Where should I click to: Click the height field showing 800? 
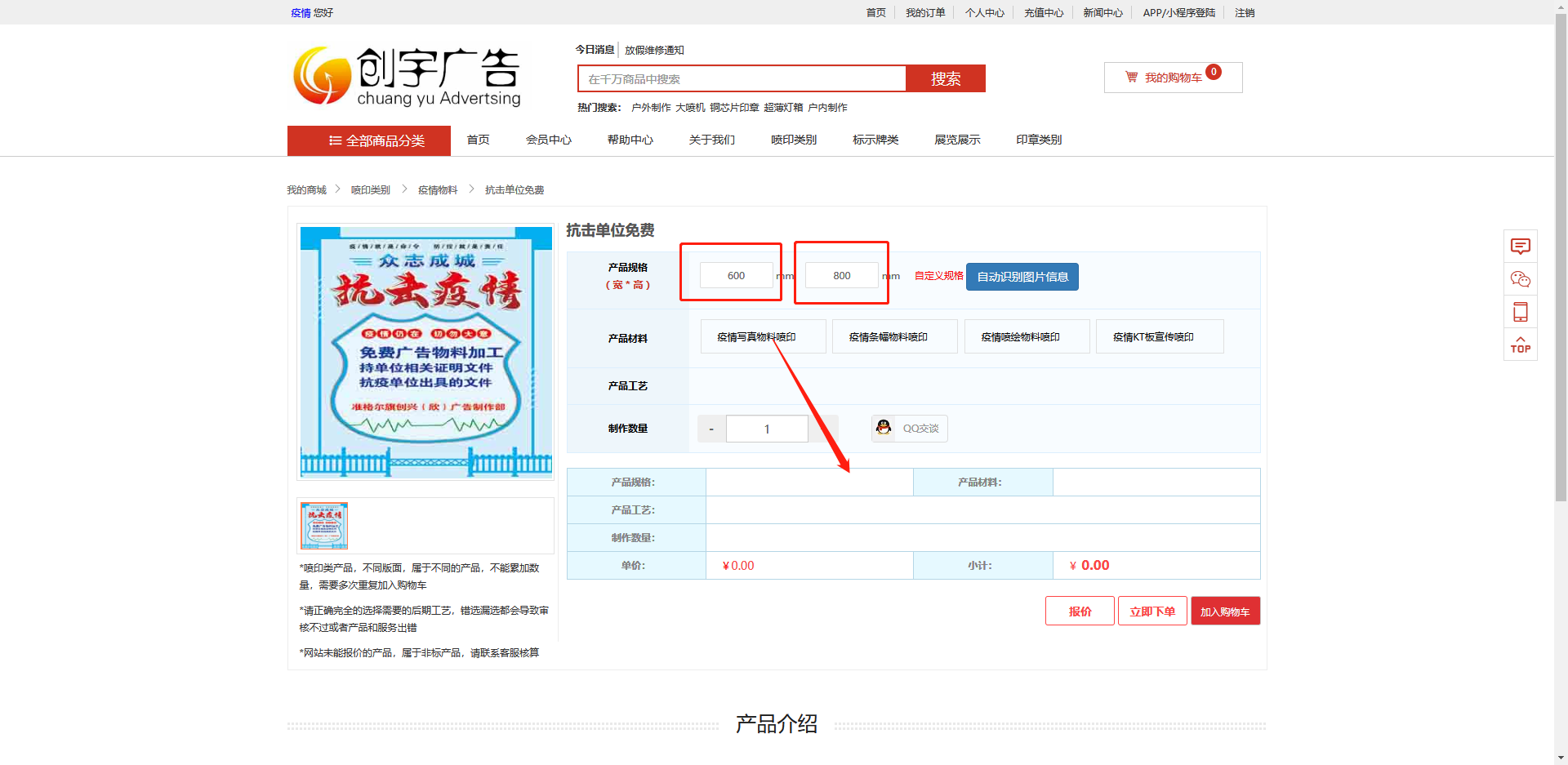pyautogui.click(x=842, y=275)
